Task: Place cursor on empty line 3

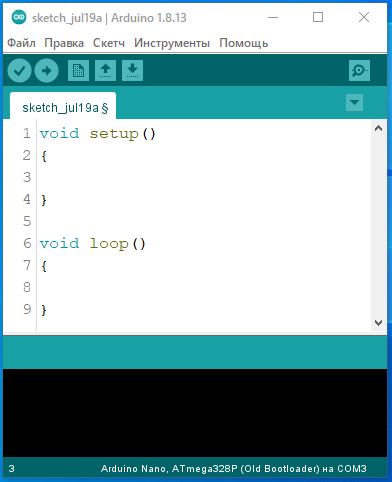Action: [x=203, y=178]
